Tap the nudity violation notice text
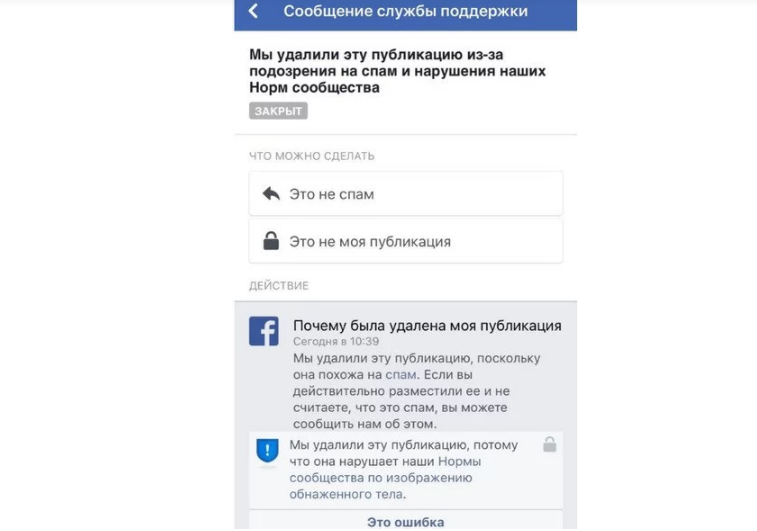 [404, 469]
